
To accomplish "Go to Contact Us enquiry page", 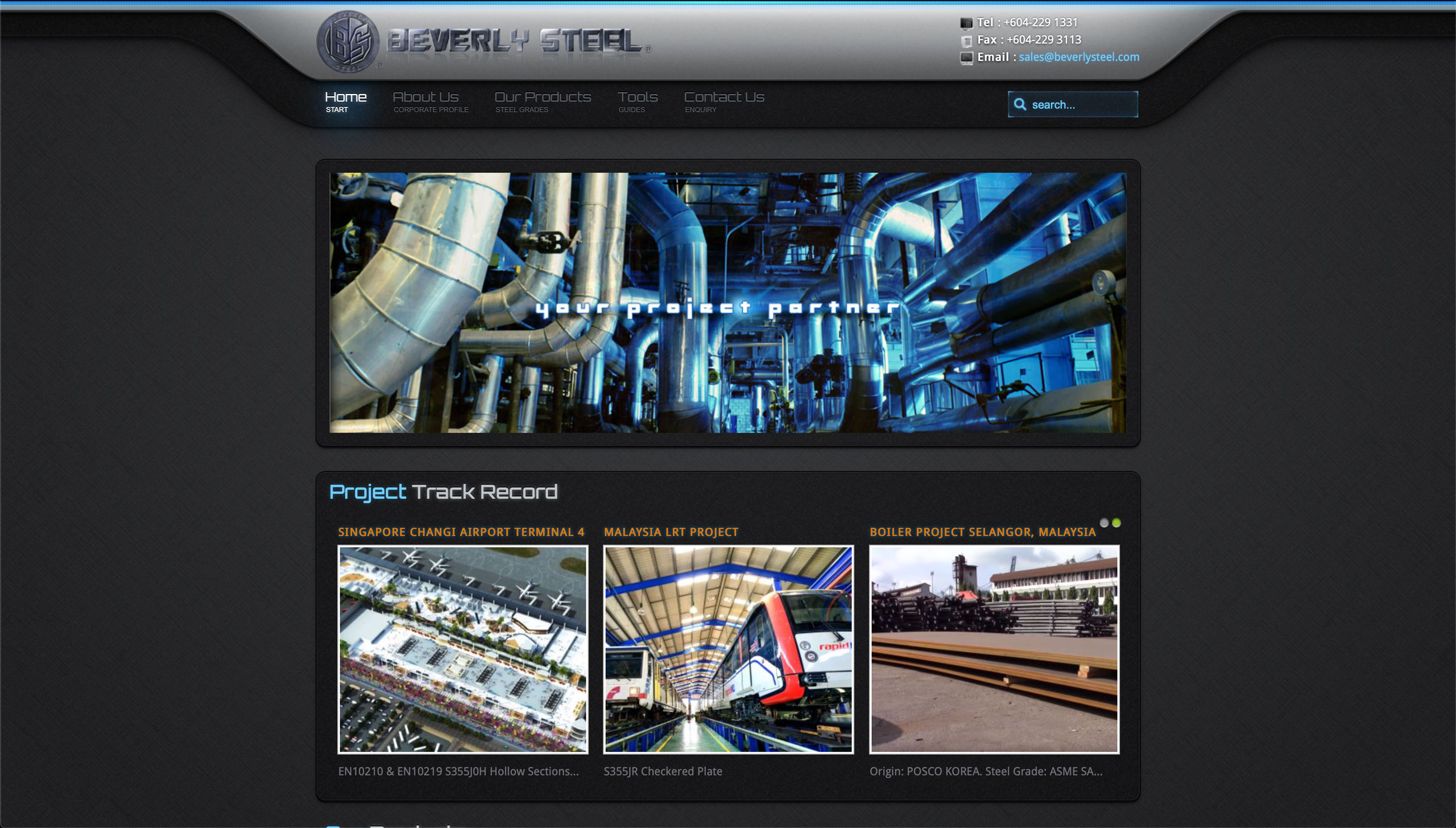I will tap(723, 101).
